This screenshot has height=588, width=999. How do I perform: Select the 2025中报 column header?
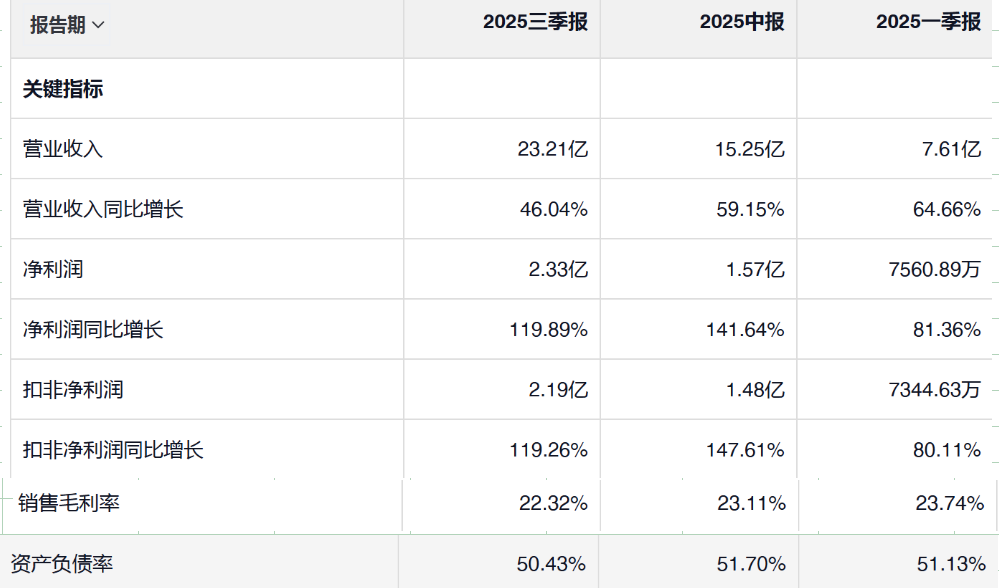pos(742,24)
